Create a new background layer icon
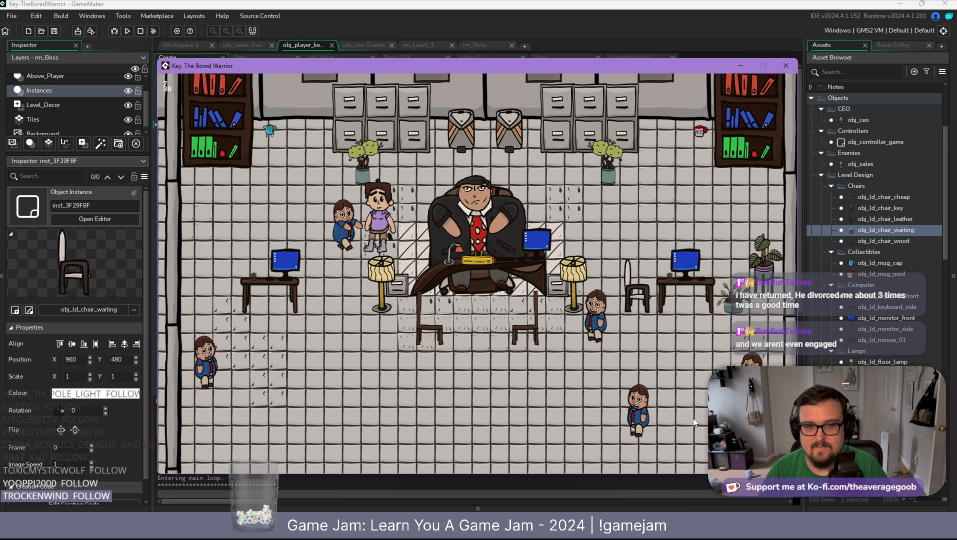This screenshot has width=957, height=540. click(x=12, y=143)
